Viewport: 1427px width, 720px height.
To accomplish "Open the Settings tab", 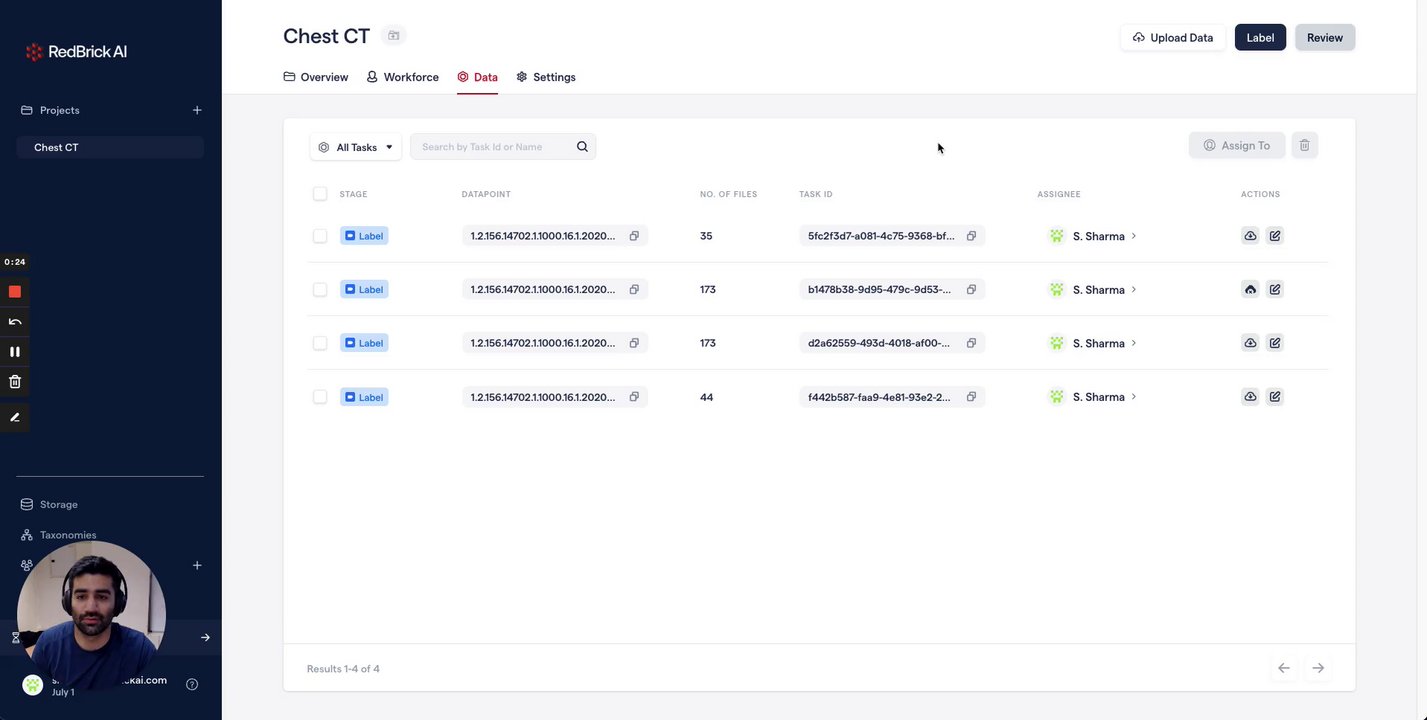I will (x=546, y=77).
